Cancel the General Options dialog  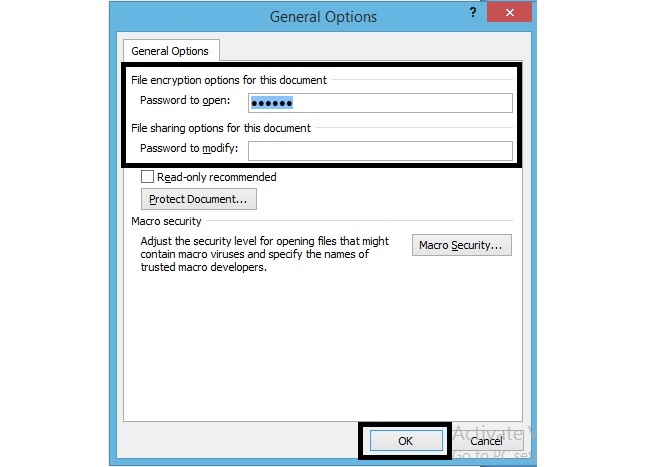[485, 441]
